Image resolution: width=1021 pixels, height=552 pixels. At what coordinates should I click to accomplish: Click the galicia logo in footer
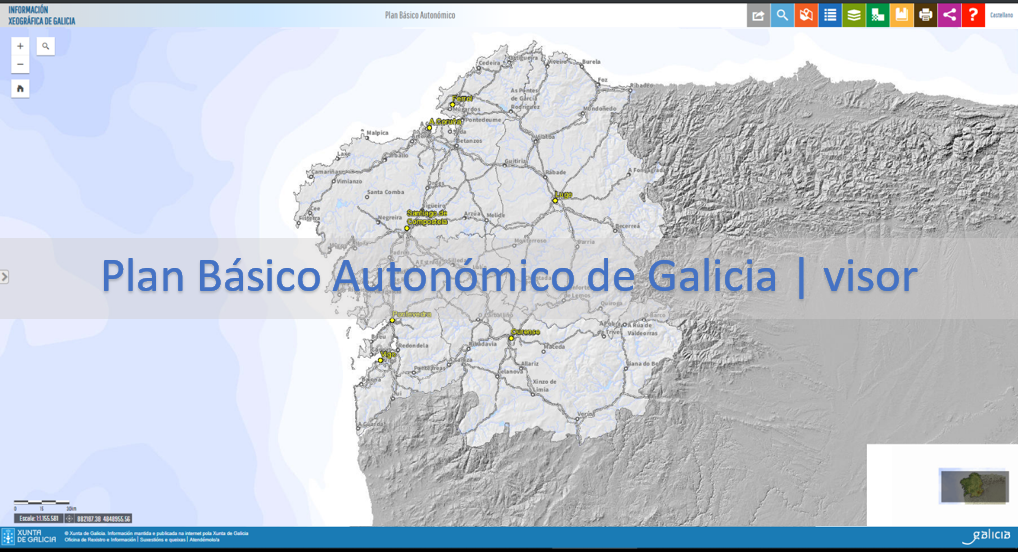pyautogui.click(x=986, y=536)
